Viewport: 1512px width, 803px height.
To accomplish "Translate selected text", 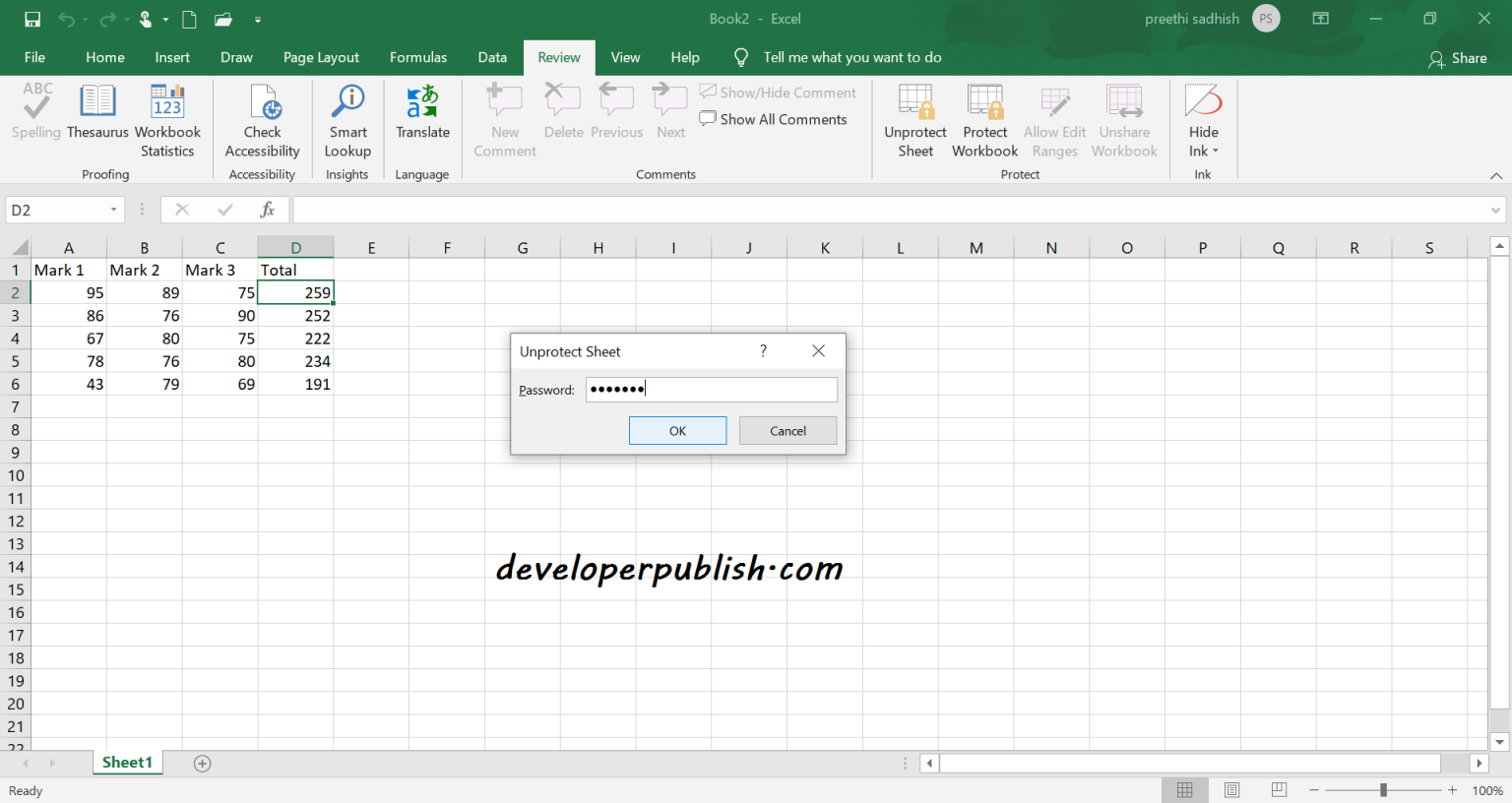I will click(x=422, y=116).
